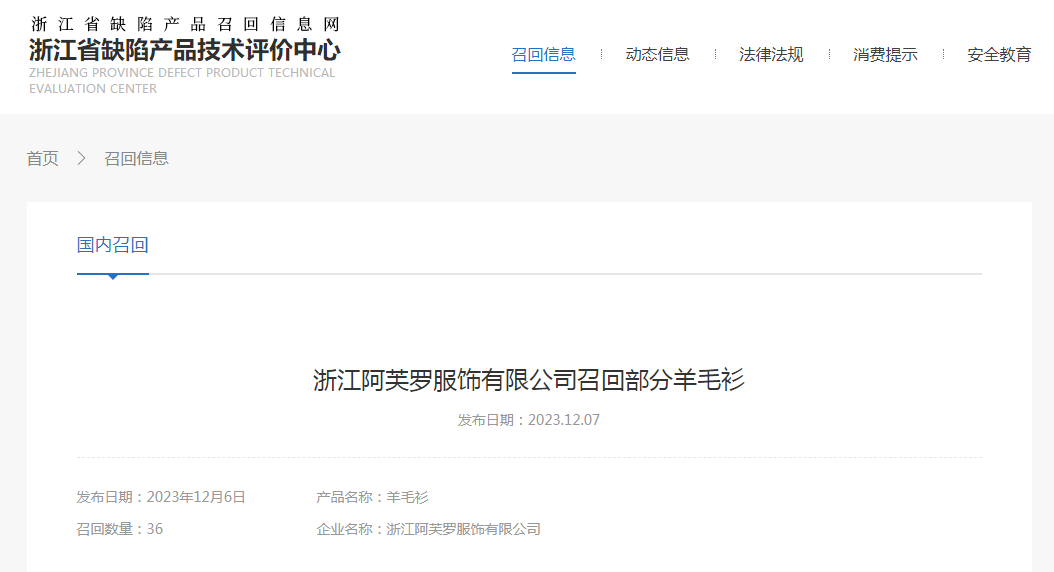Go to 动态信息 in the top navigation
The image size is (1054, 572).
click(x=657, y=55)
